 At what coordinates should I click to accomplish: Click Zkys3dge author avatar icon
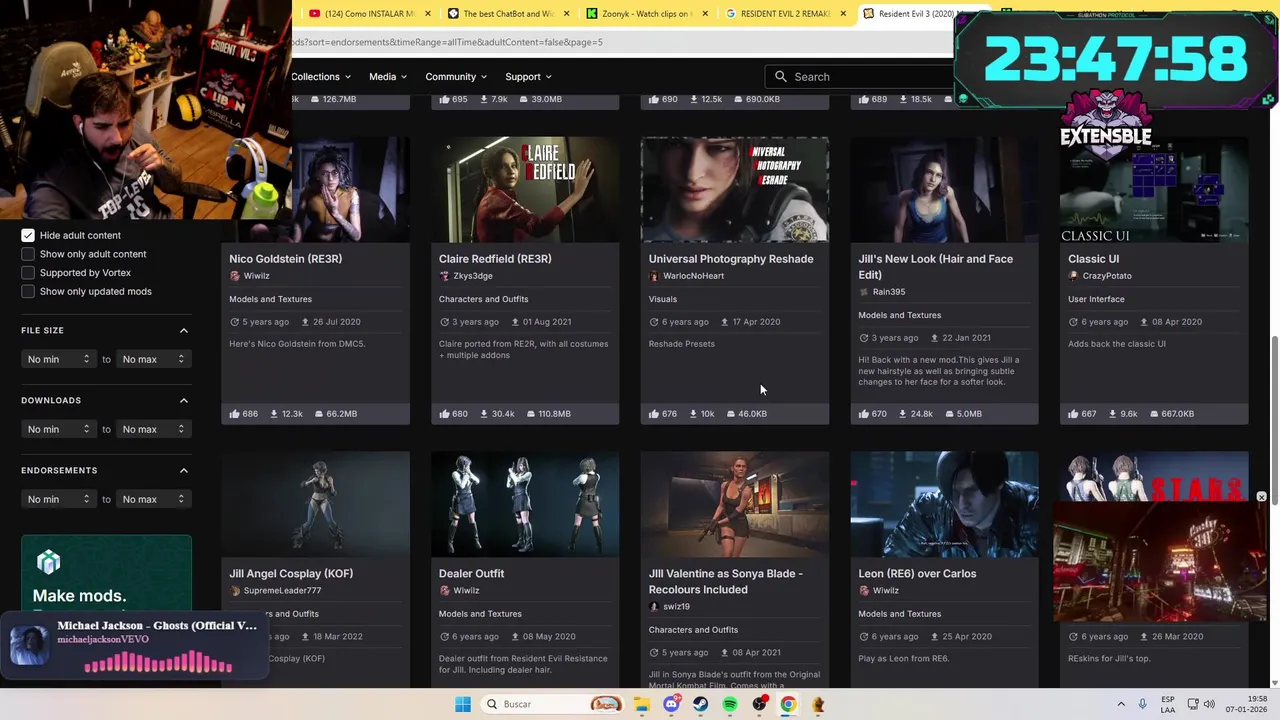point(444,276)
